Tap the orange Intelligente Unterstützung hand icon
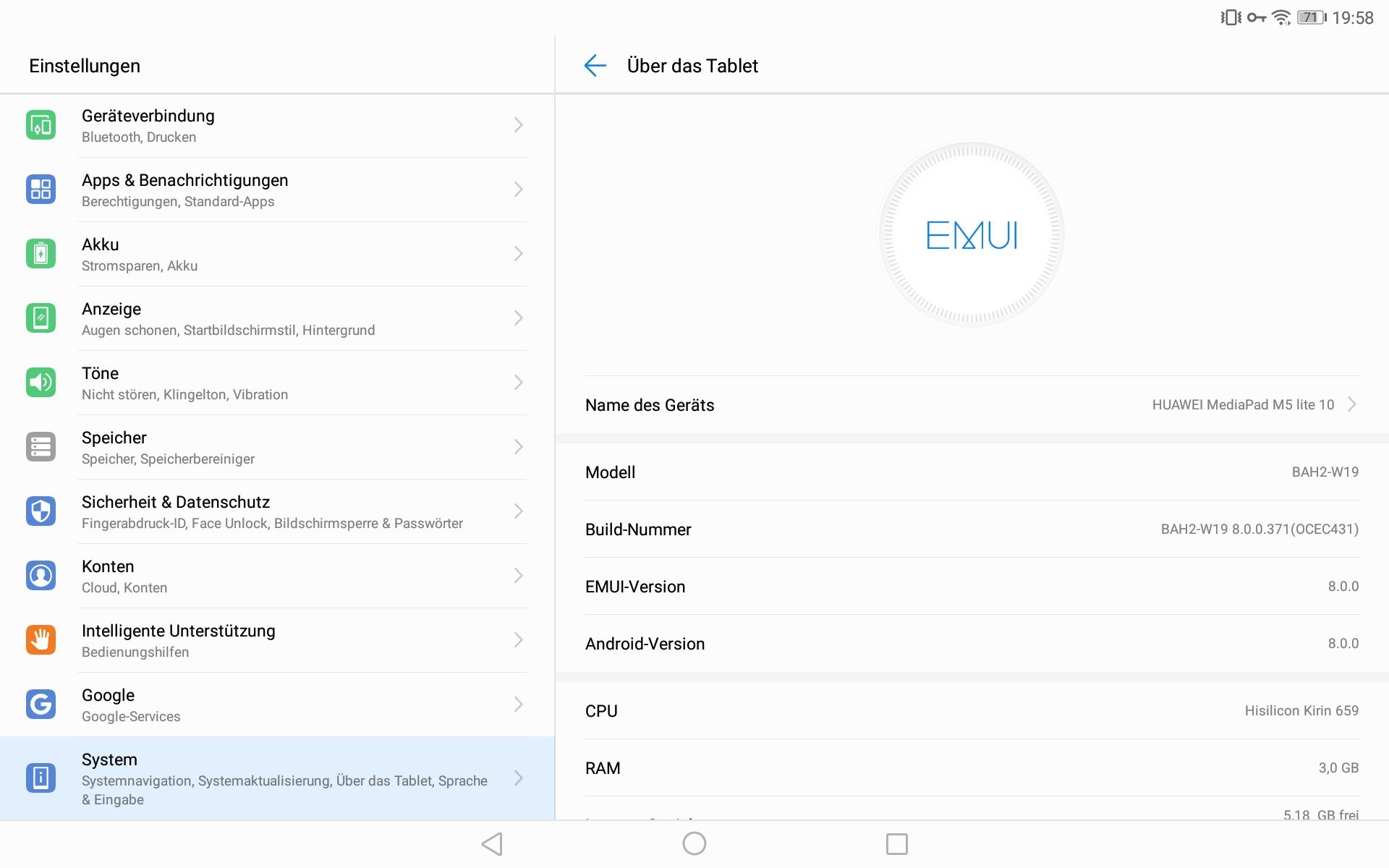Viewport: 1389px width, 868px height. pos(41,640)
